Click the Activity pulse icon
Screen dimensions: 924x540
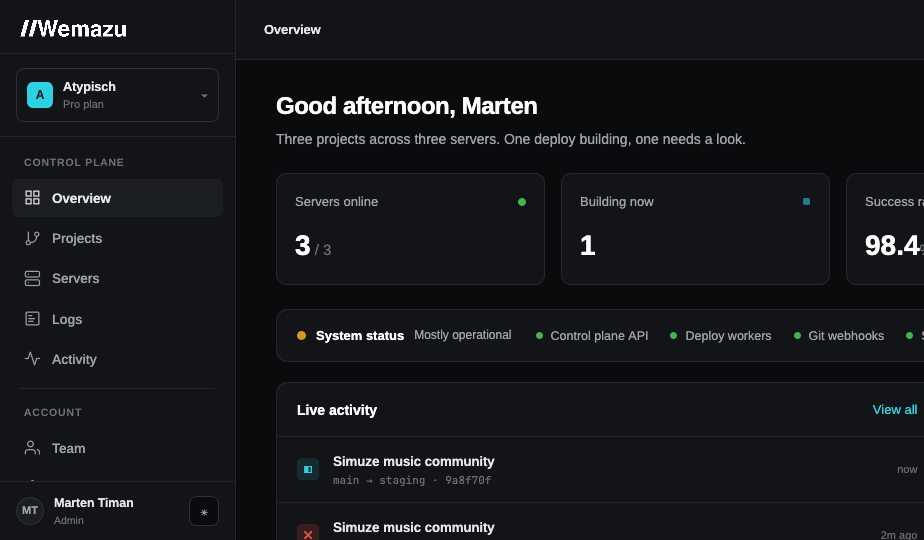[x=32, y=359]
